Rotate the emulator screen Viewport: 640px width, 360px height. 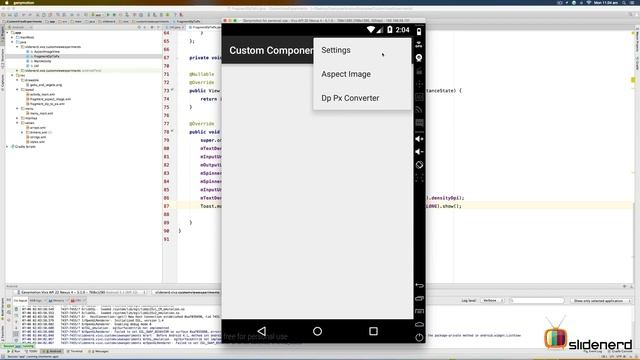pos(419,165)
